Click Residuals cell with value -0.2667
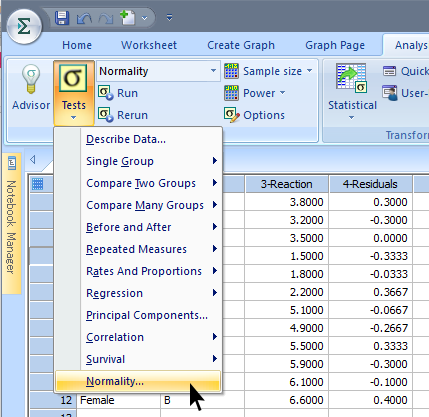 370,328
